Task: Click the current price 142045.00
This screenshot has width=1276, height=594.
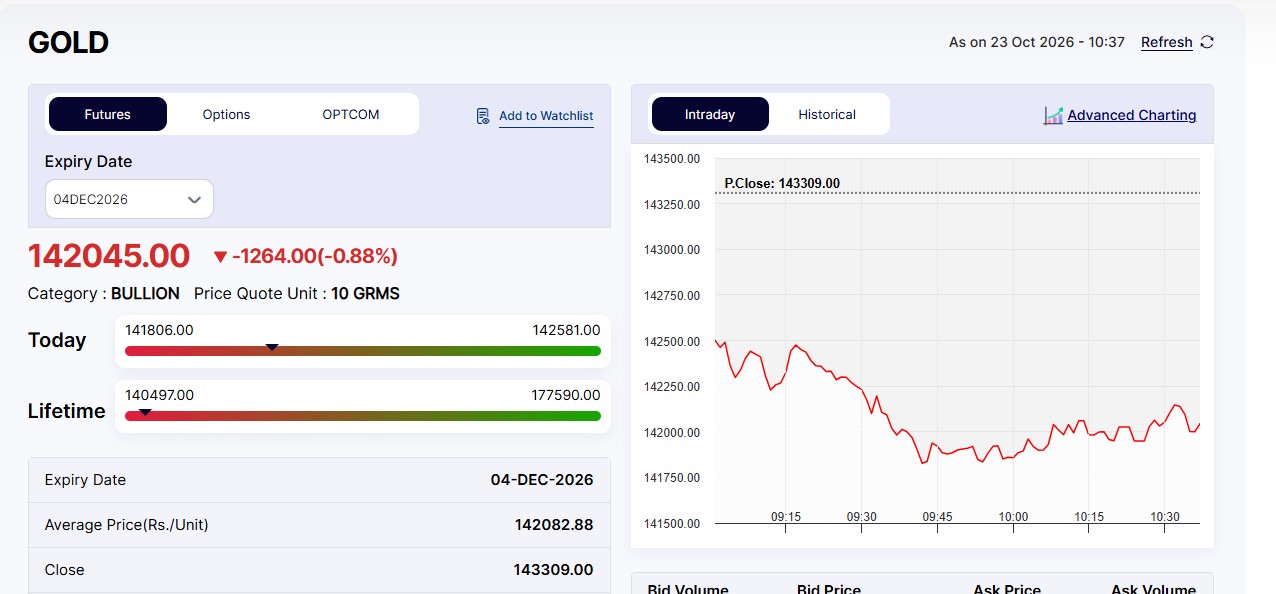Action: point(109,256)
